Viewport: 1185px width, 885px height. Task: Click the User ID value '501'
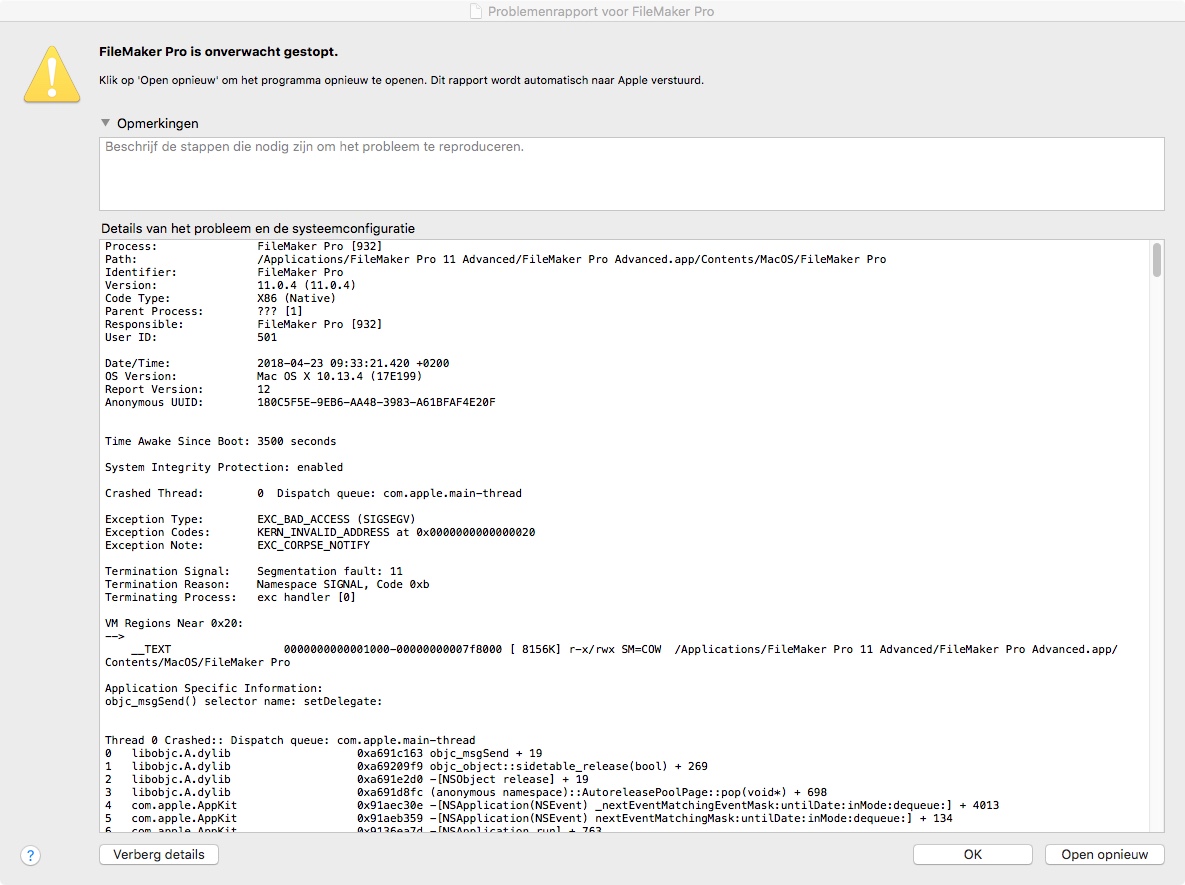[267, 337]
